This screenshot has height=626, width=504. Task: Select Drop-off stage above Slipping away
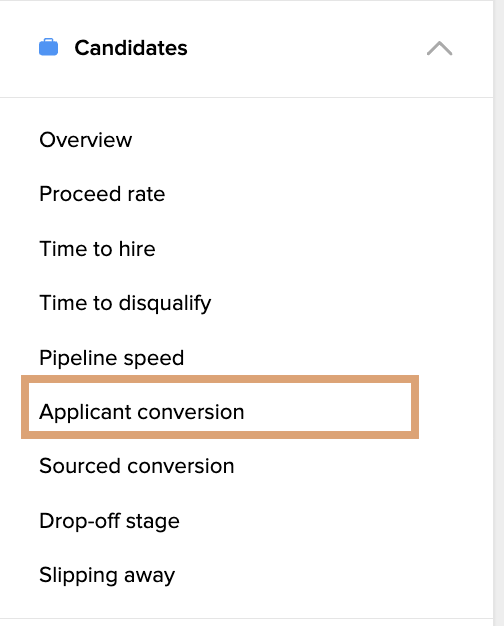pos(109,521)
